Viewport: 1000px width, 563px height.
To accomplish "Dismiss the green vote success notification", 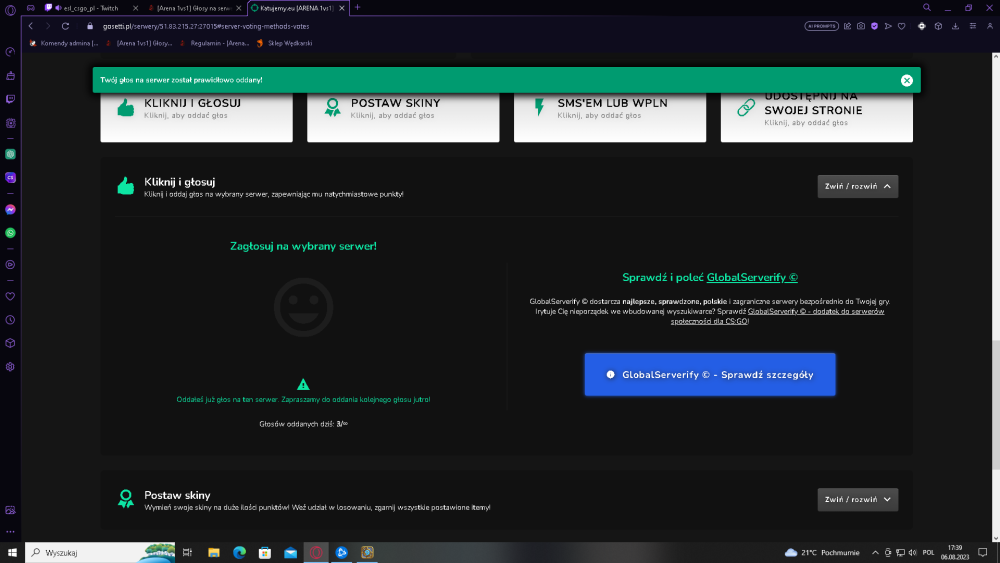I will click(906, 80).
